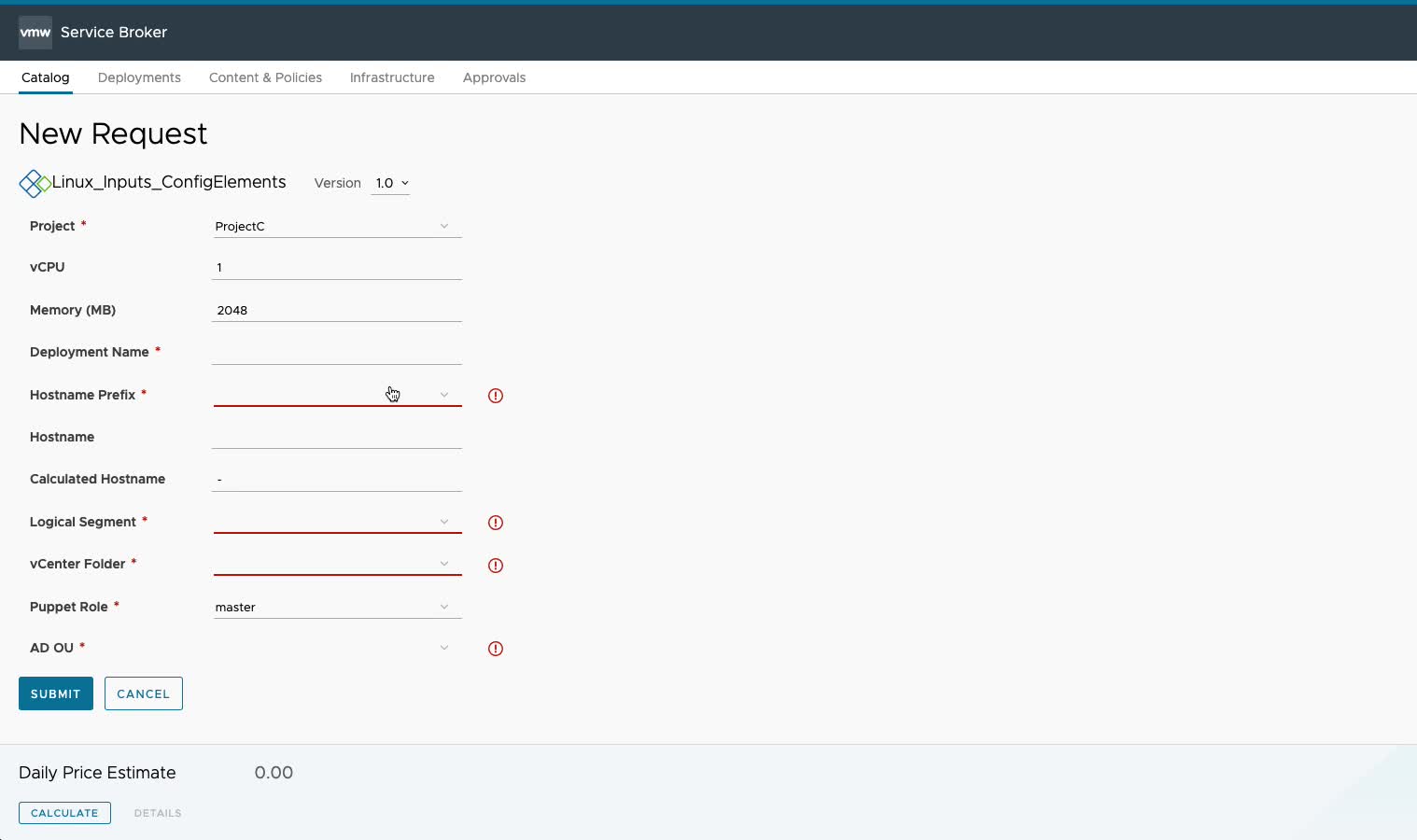Screen dimensions: 1417x840
Task: Click the Hostname Prefix error icon
Action: [x=496, y=396]
